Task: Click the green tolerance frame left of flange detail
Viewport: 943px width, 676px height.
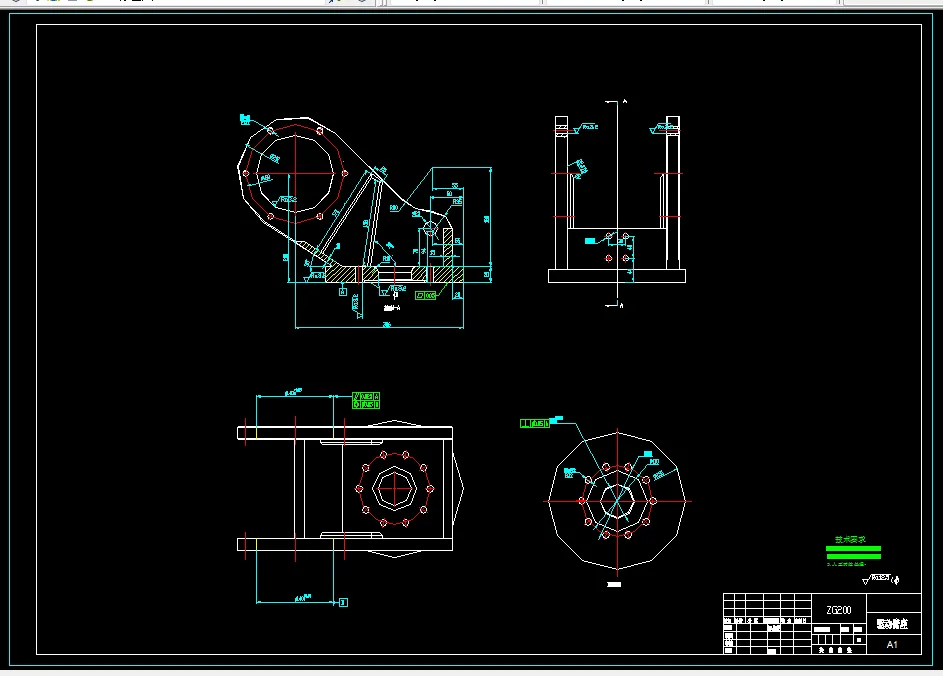Action: point(535,423)
